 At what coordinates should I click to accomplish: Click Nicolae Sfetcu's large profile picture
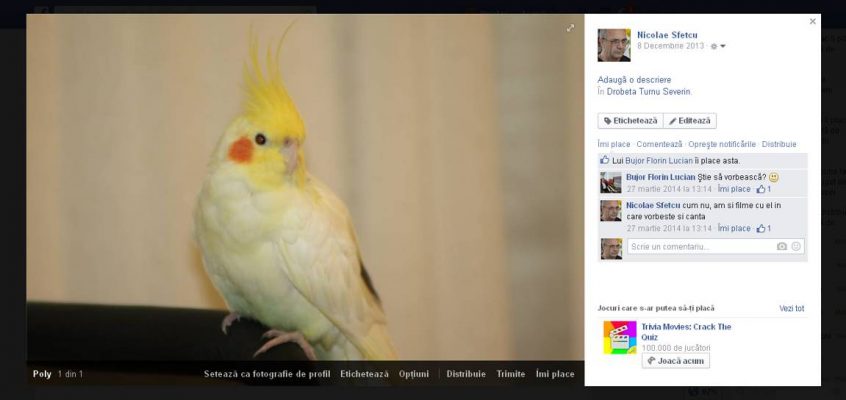[x=614, y=45]
